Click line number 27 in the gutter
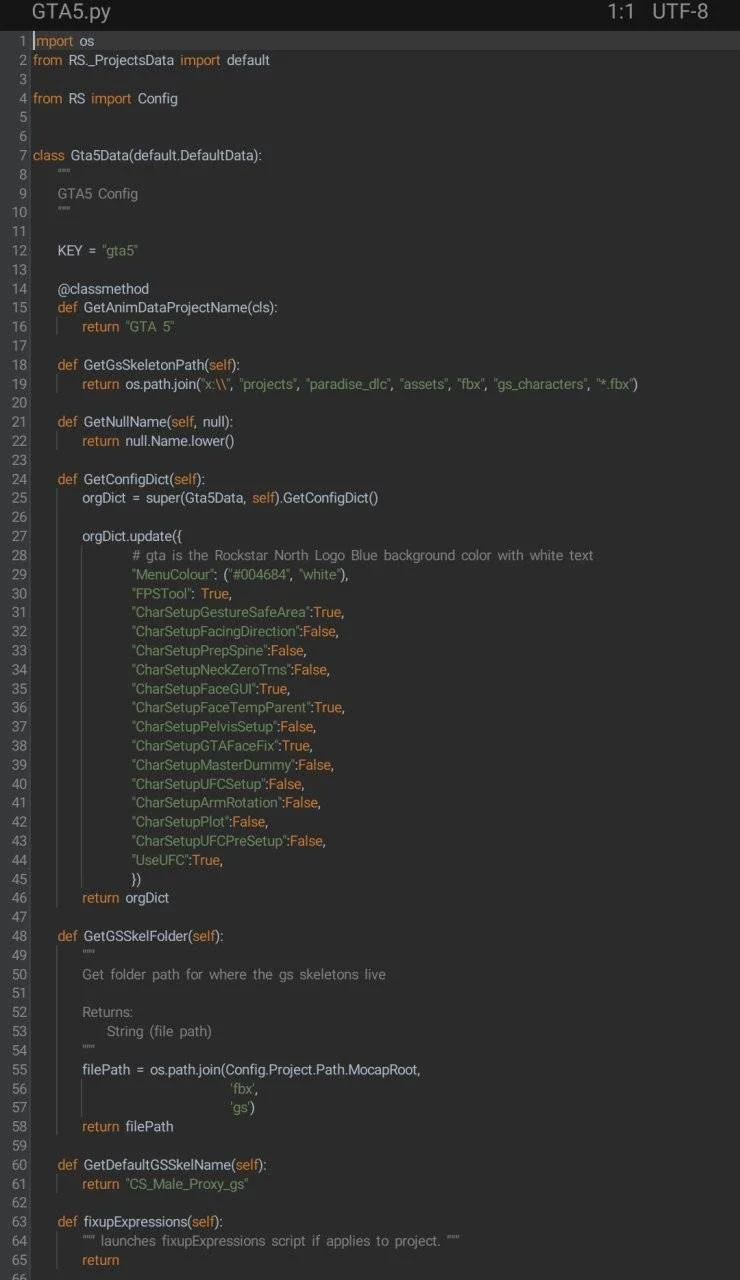 tap(19, 535)
